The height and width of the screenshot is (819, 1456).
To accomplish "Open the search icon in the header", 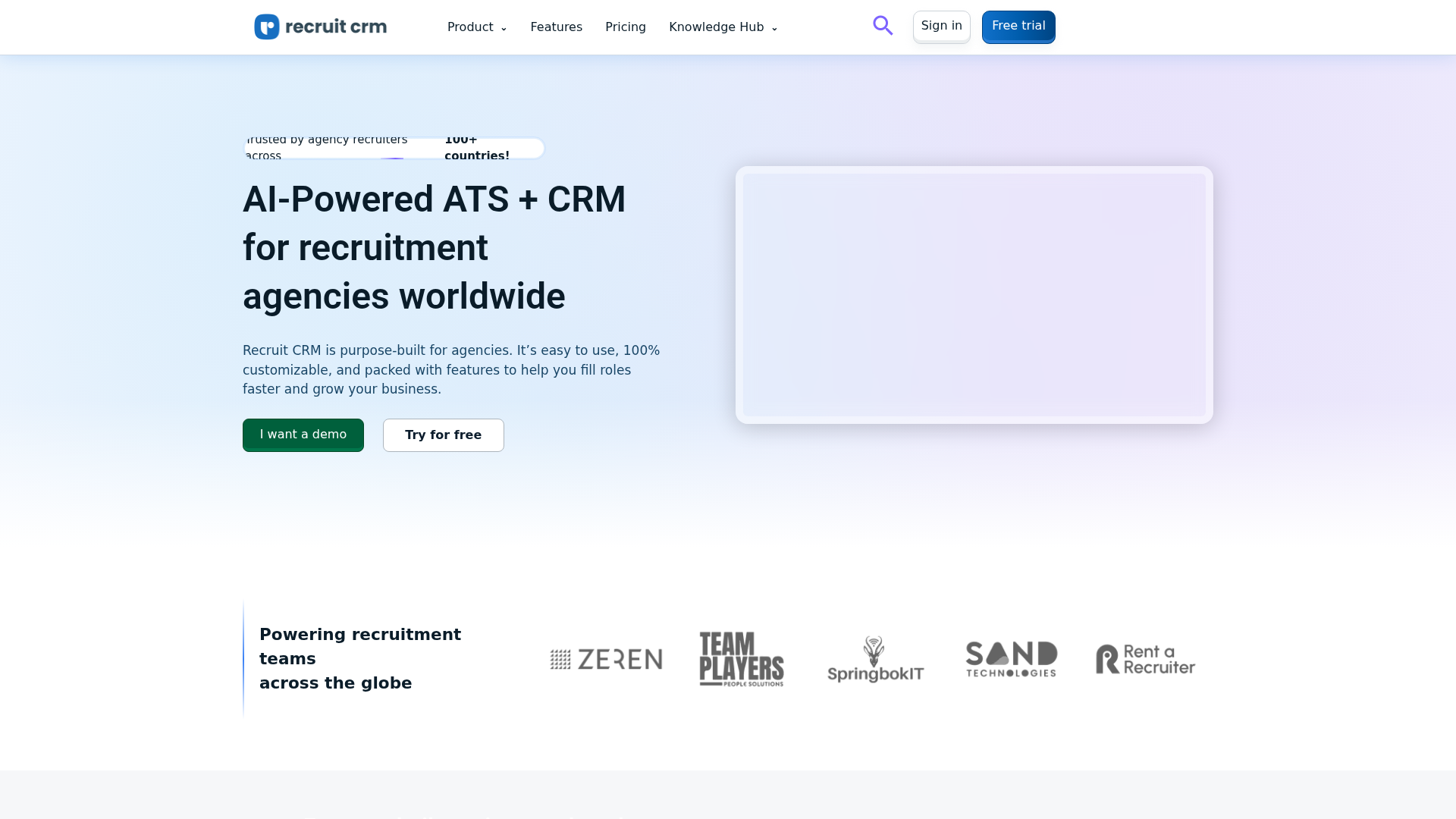I will pyautogui.click(x=882, y=25).
